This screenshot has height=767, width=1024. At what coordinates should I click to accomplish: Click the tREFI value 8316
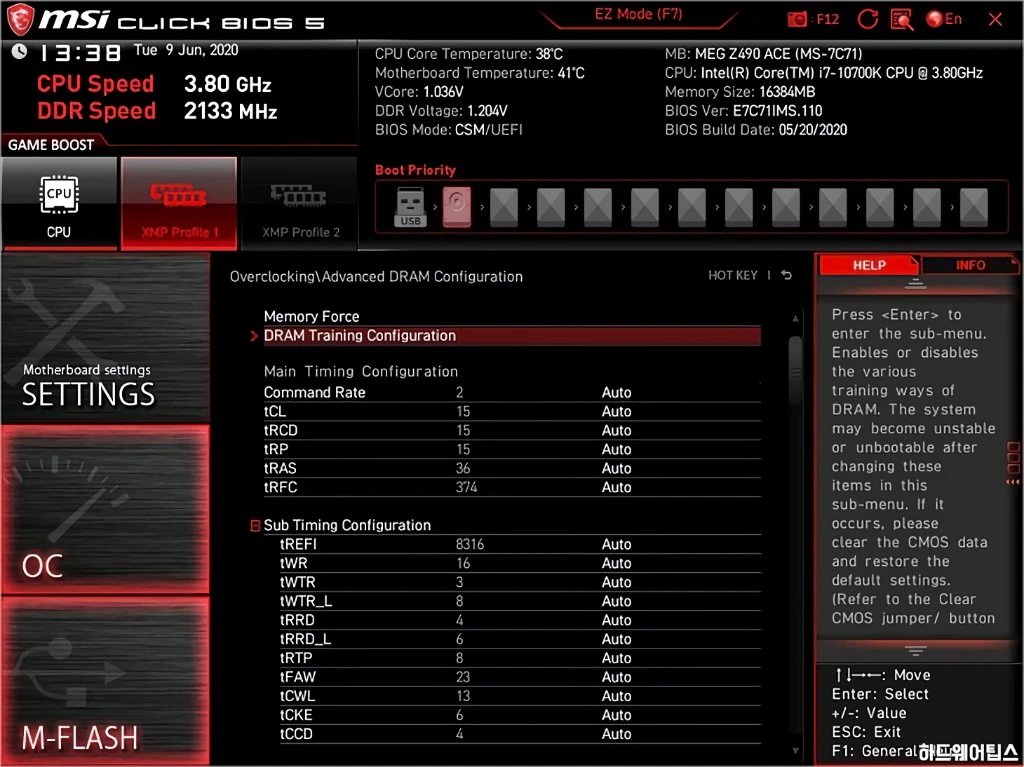click(470, 544)
